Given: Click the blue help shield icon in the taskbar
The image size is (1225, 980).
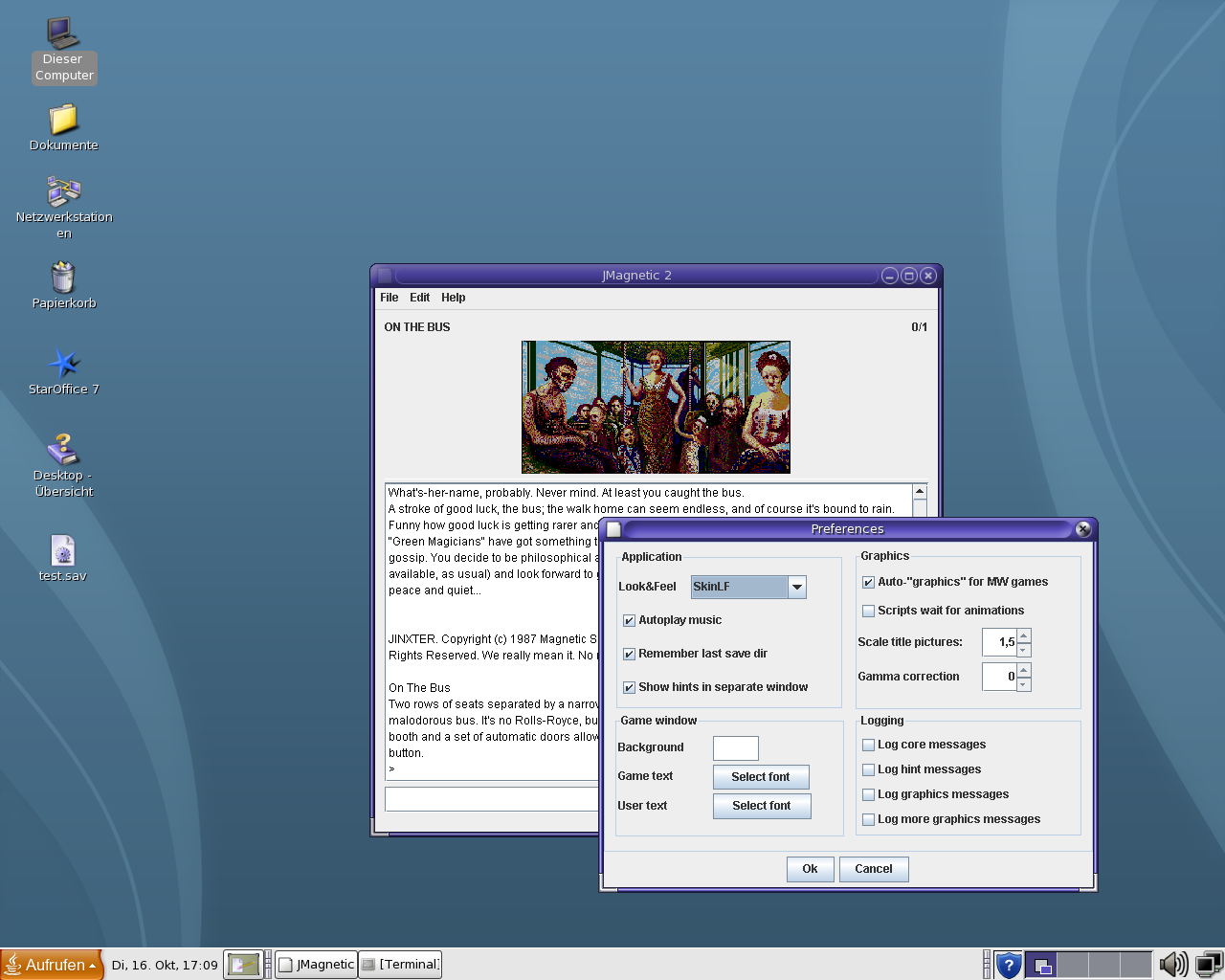Looking at the screenshot, I should (x=1009, y=965).
